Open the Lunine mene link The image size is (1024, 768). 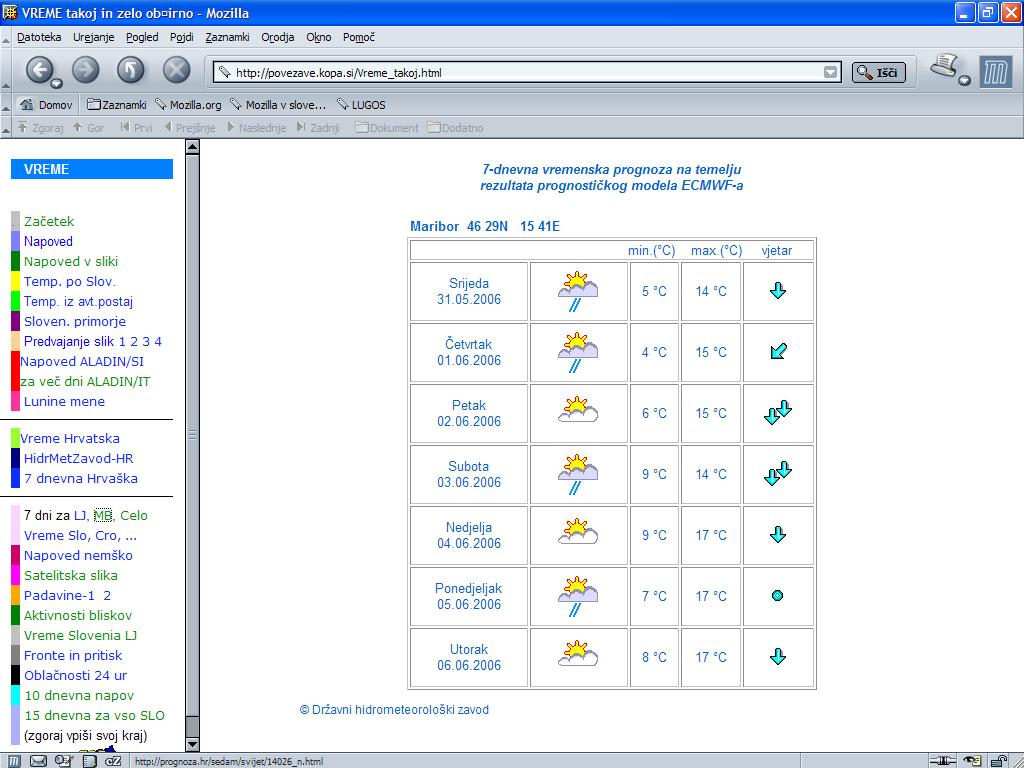point(64,401)
